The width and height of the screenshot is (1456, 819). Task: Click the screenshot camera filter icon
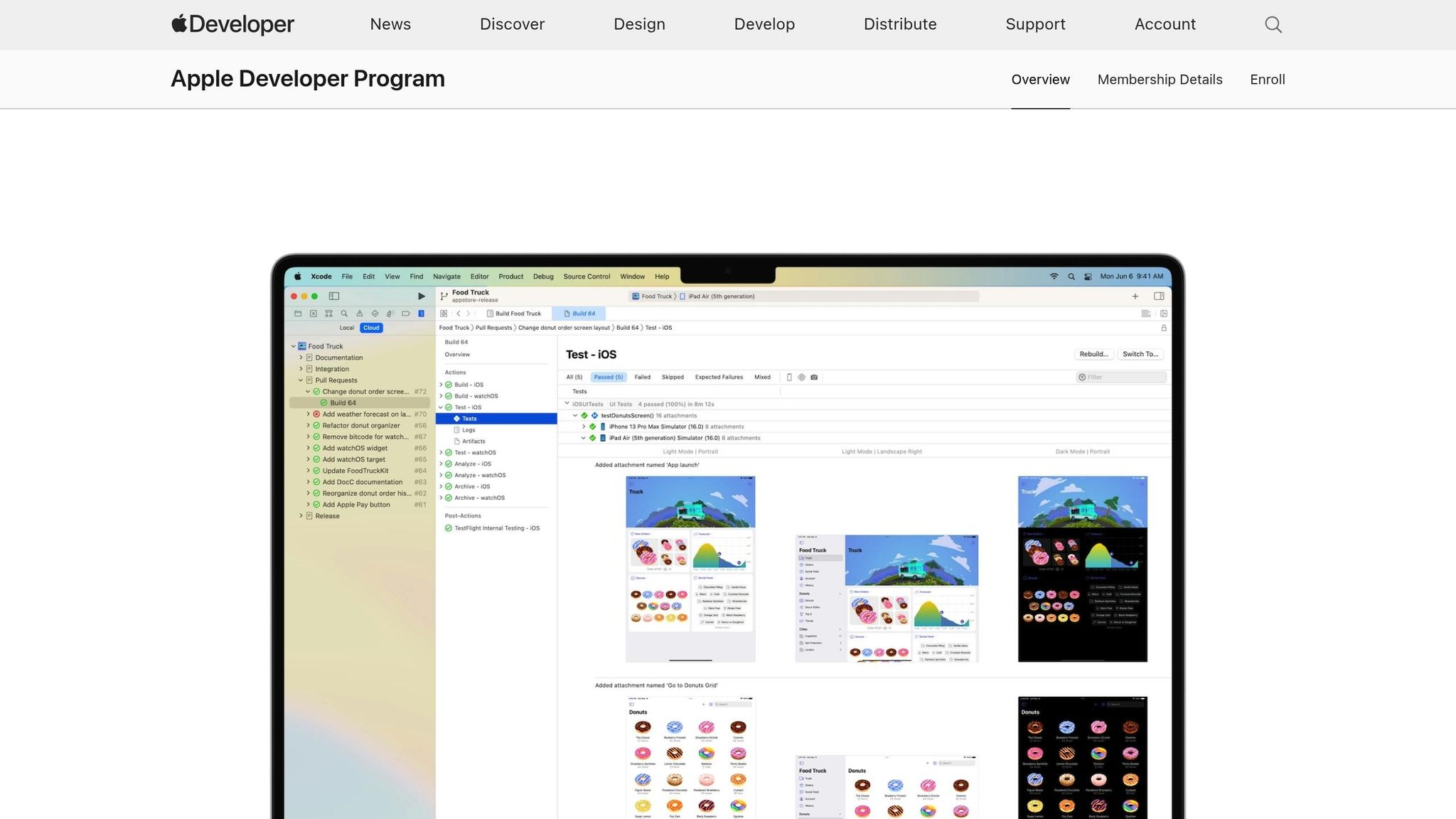click(x=814, y=377)
